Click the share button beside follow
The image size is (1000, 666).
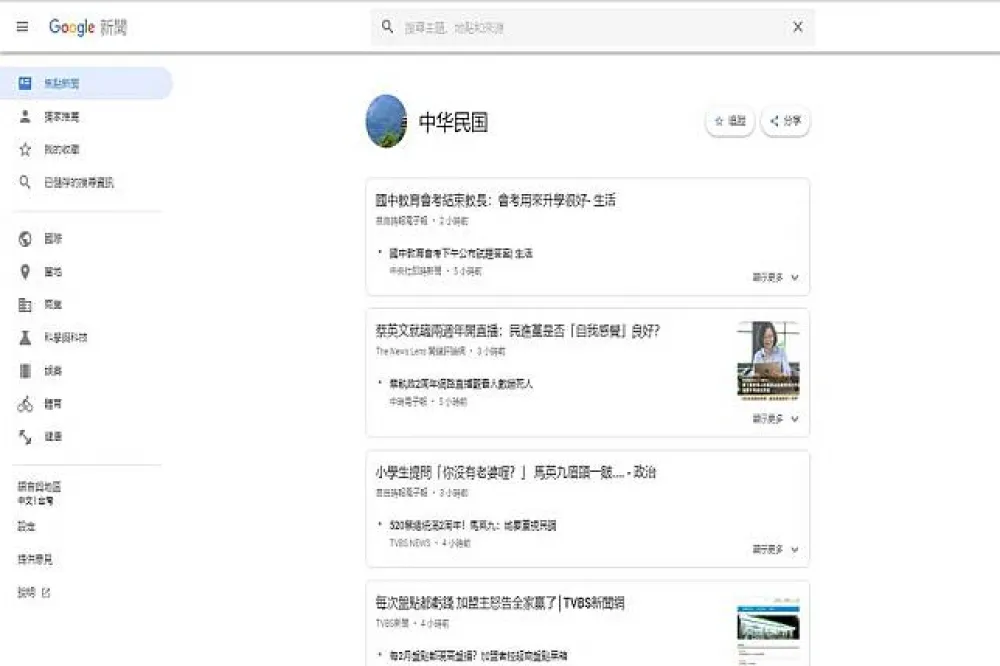coord(786,121)
